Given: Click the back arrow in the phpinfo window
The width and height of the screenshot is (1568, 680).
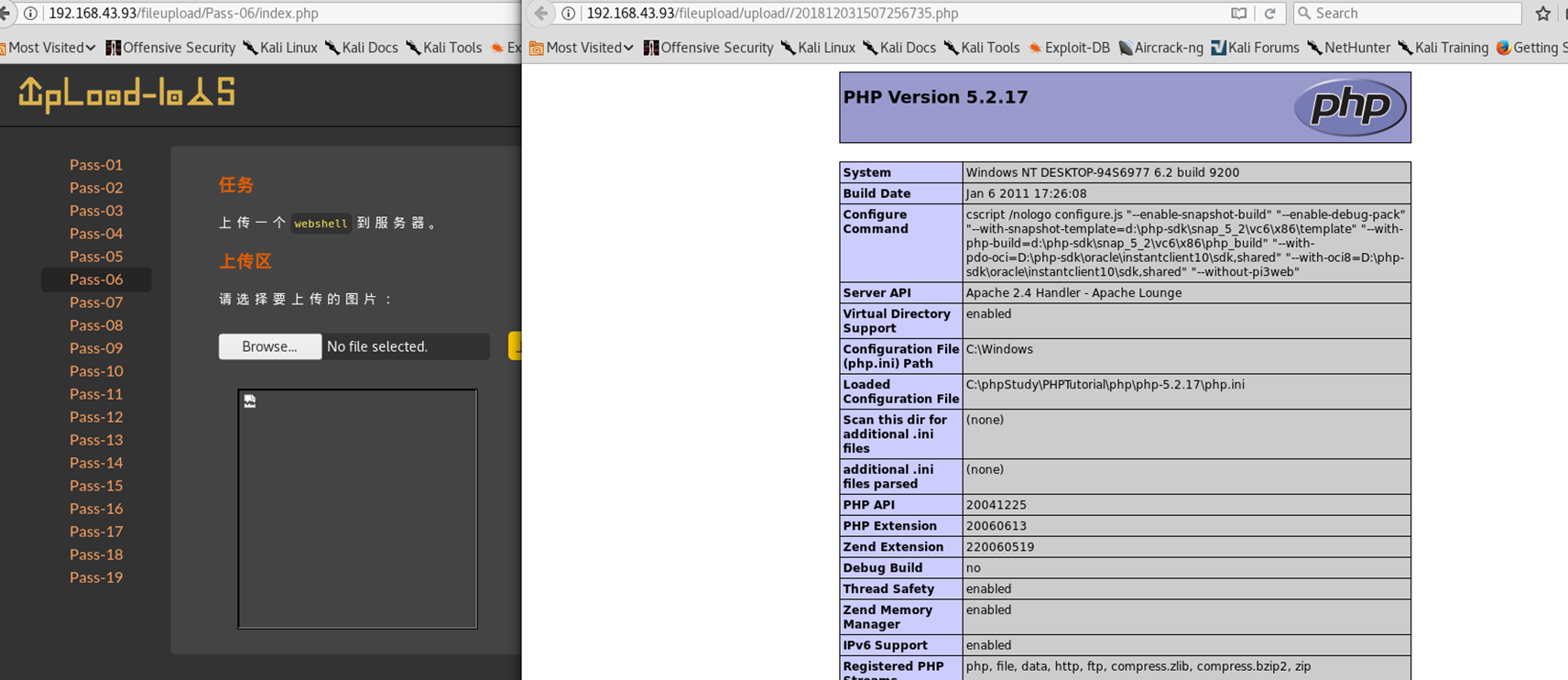Looking at the screenshot, I should (x=541, y=13).
